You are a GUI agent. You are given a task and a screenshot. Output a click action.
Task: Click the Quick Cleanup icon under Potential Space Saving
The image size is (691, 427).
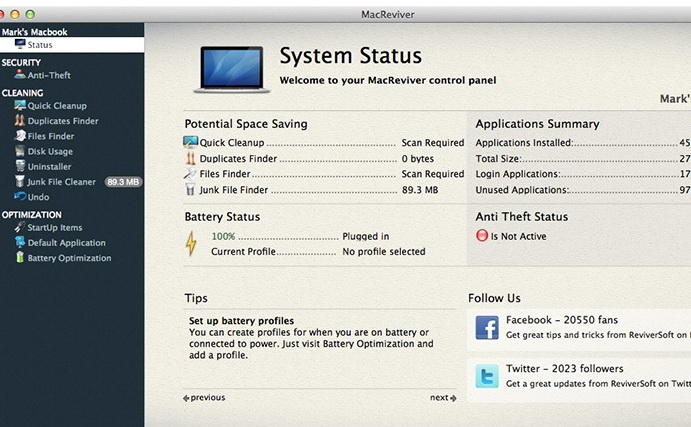[x=190, y=142]
